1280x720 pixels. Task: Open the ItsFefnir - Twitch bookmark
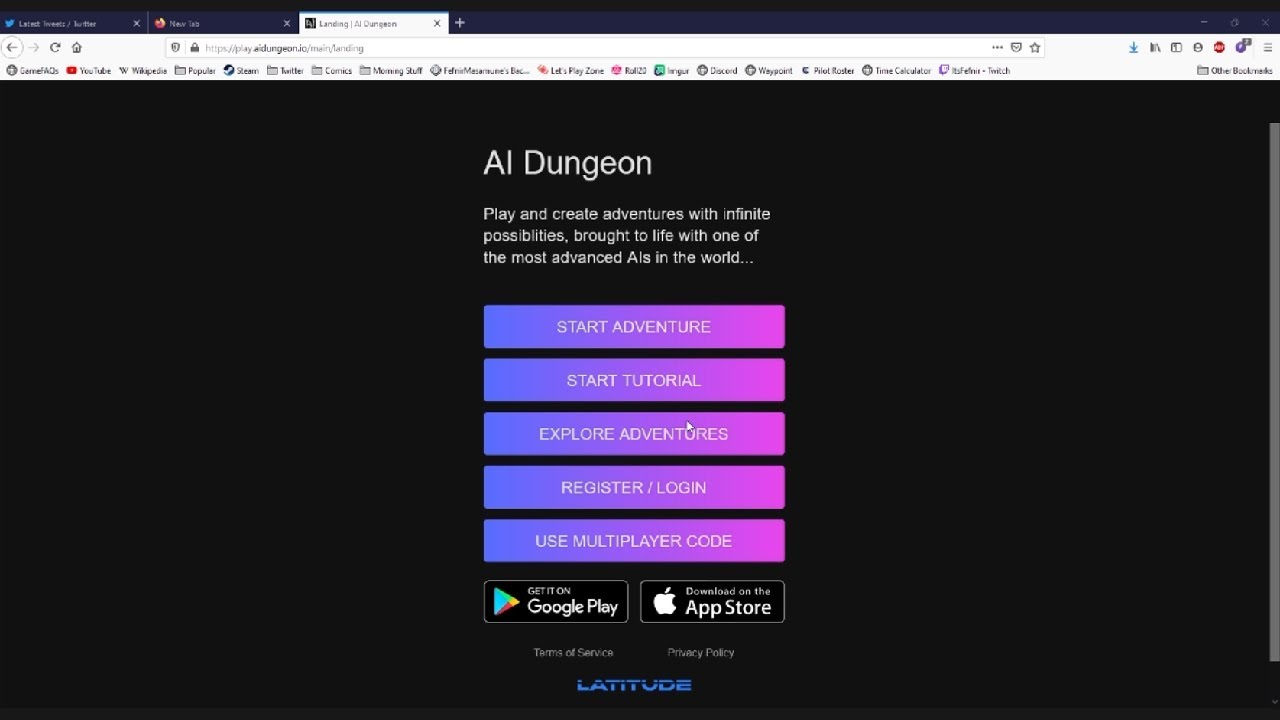tap(975, 71)
